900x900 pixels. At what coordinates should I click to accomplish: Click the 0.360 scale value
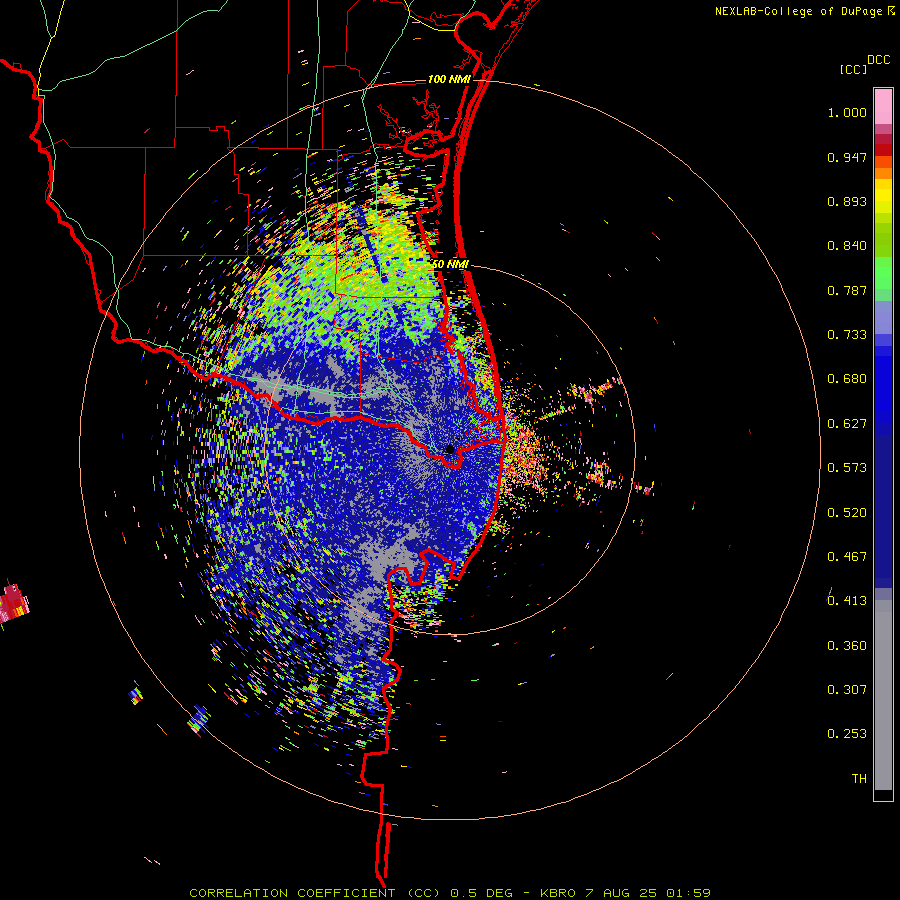tap(847, 646)
